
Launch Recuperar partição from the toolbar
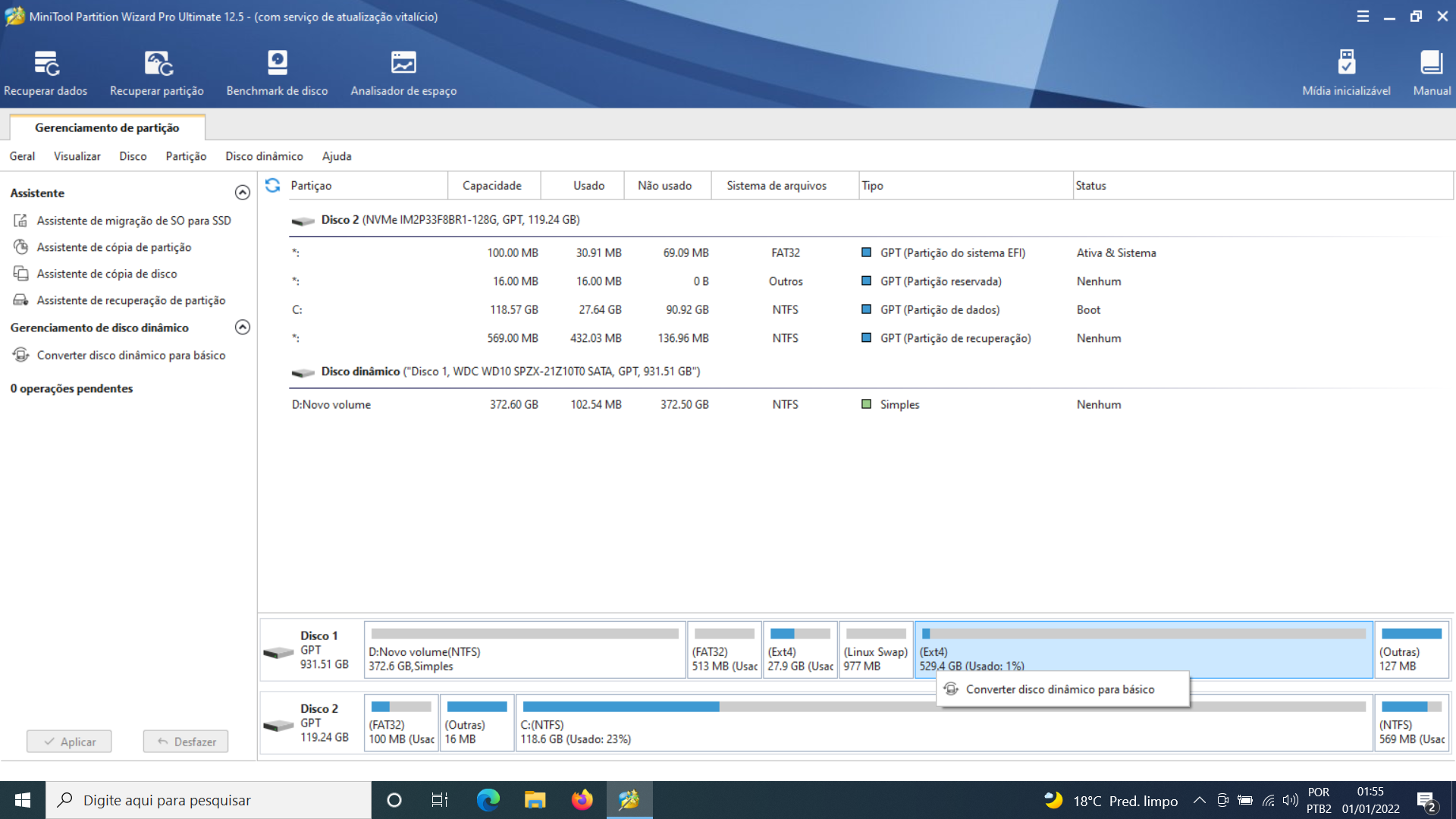[x=157, y=74]
